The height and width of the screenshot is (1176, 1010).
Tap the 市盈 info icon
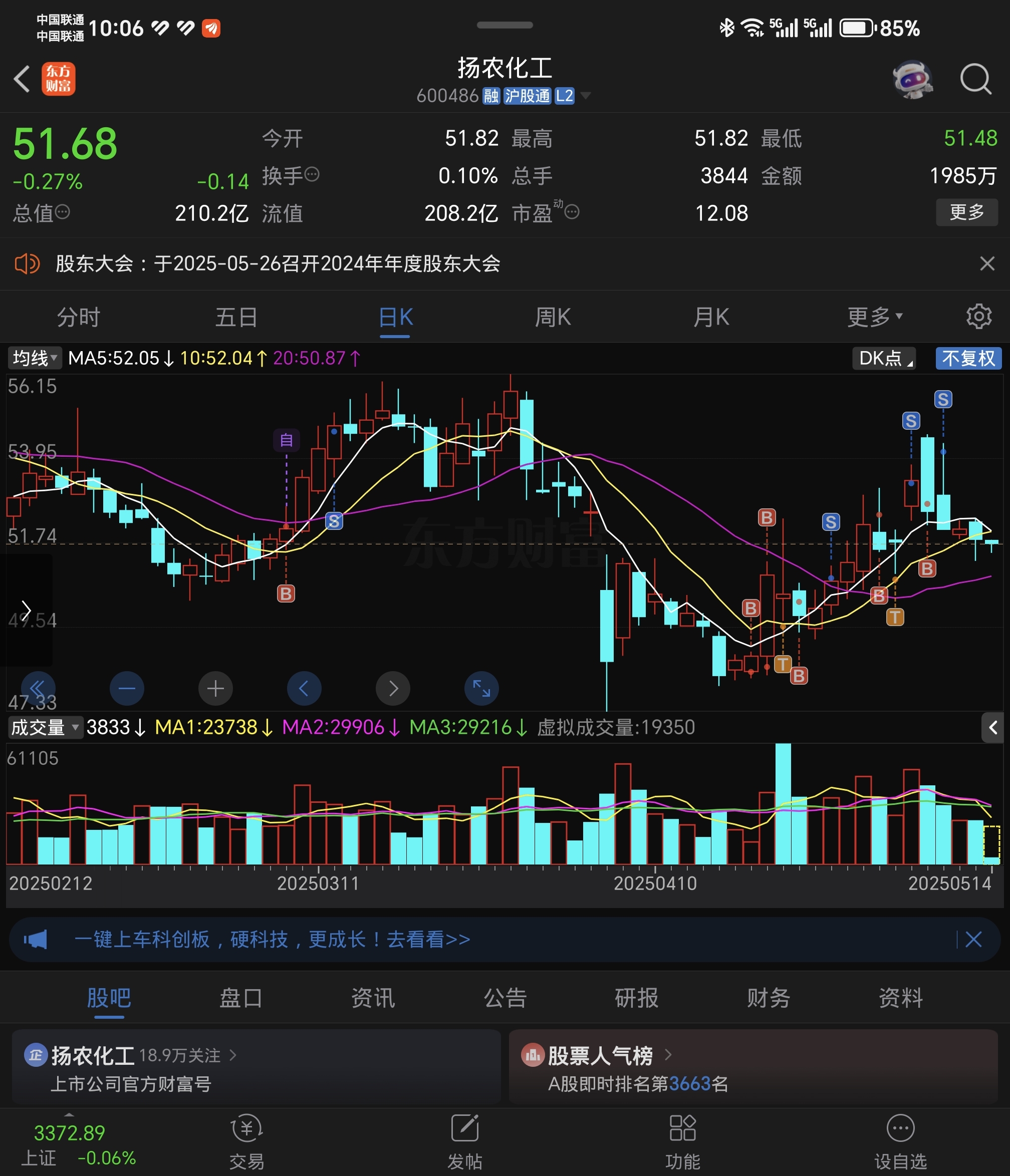572,212
